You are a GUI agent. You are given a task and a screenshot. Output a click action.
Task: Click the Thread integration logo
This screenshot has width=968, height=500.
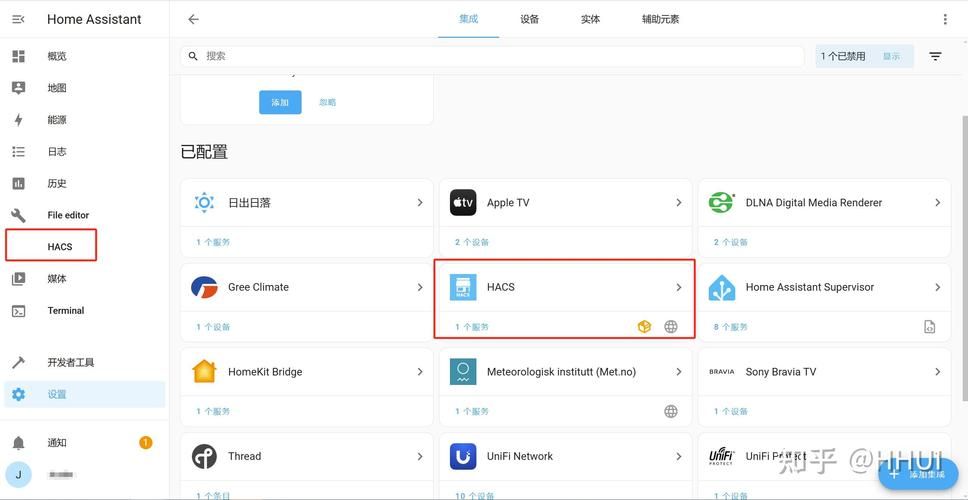point(204,456)
